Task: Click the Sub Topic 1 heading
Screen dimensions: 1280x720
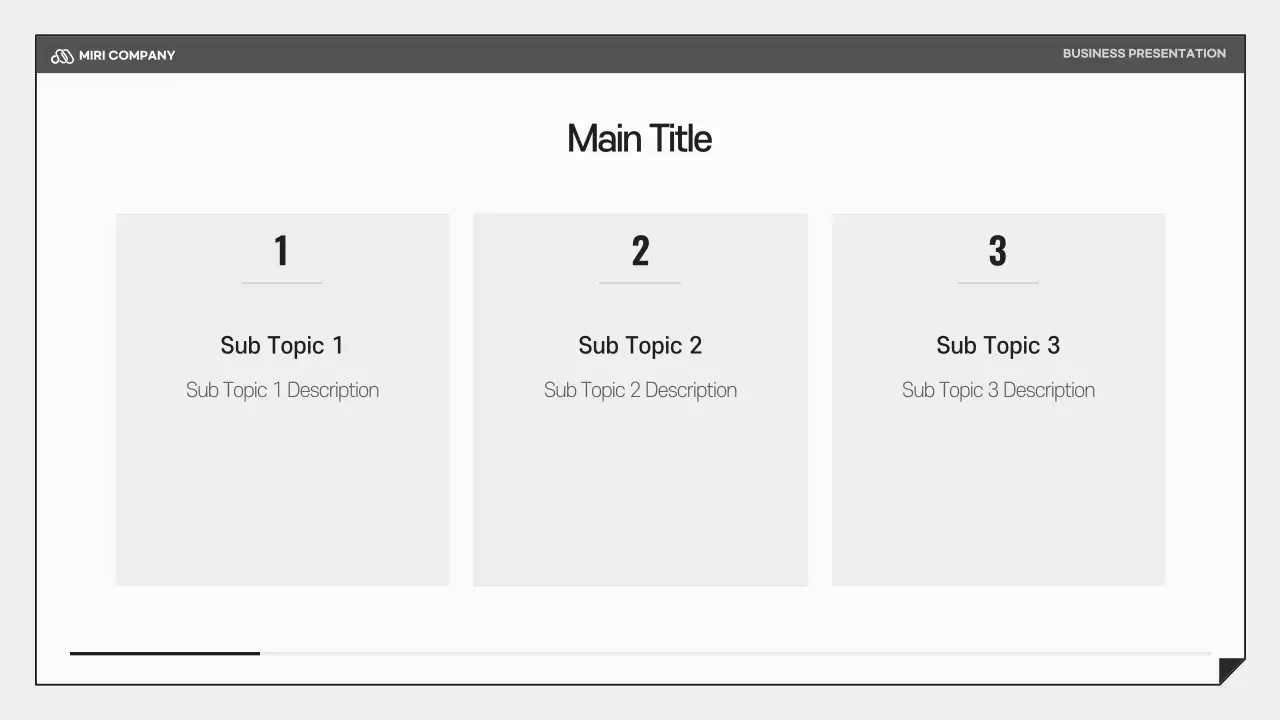Action: 282,346
